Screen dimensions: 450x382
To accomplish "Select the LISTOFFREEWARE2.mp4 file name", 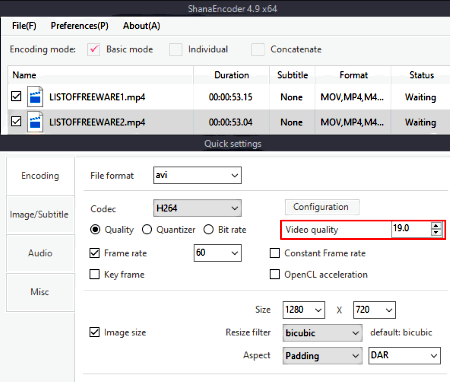I will coord(97,122).
